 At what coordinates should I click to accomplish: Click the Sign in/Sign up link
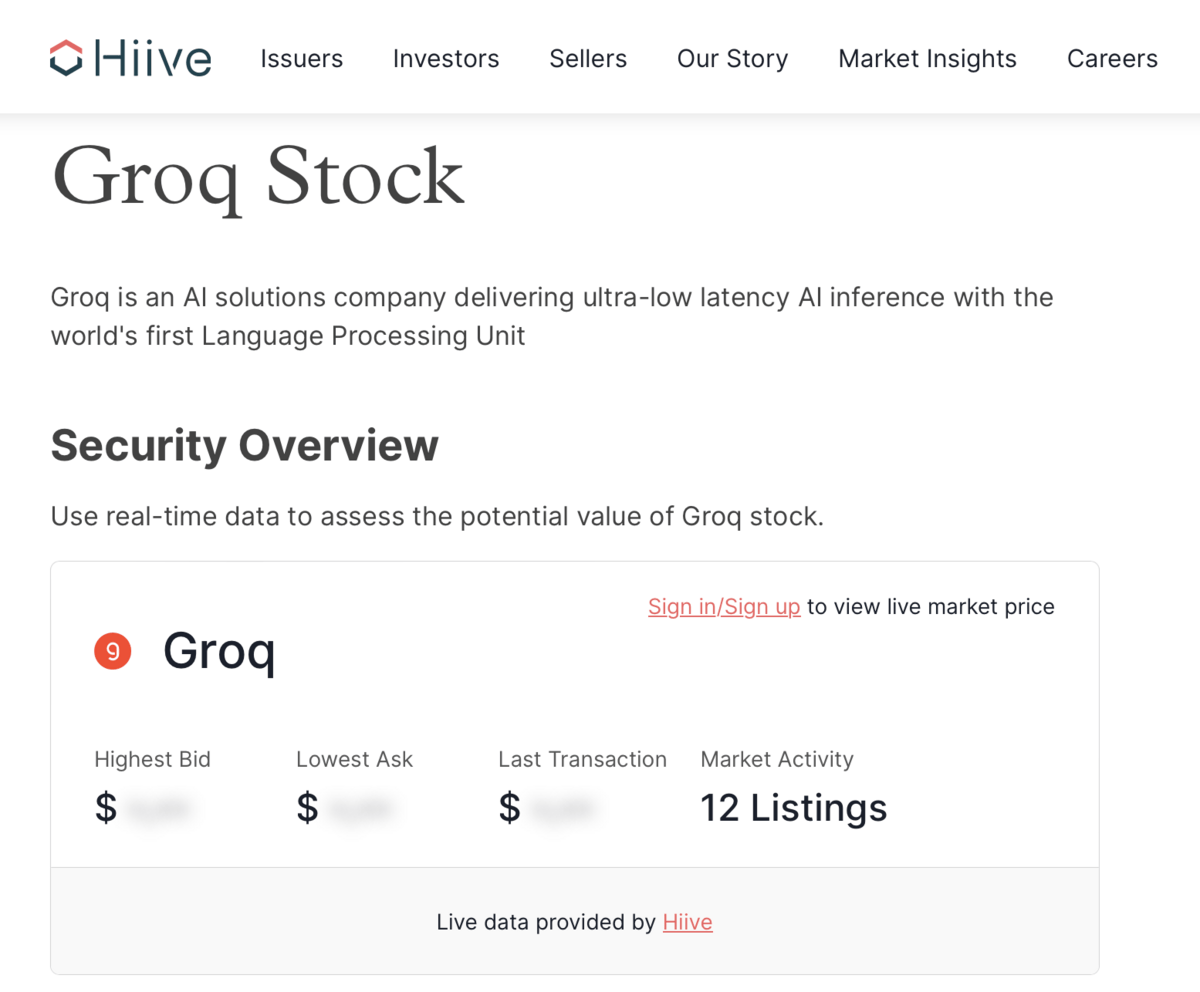click(x=724, y=607)
